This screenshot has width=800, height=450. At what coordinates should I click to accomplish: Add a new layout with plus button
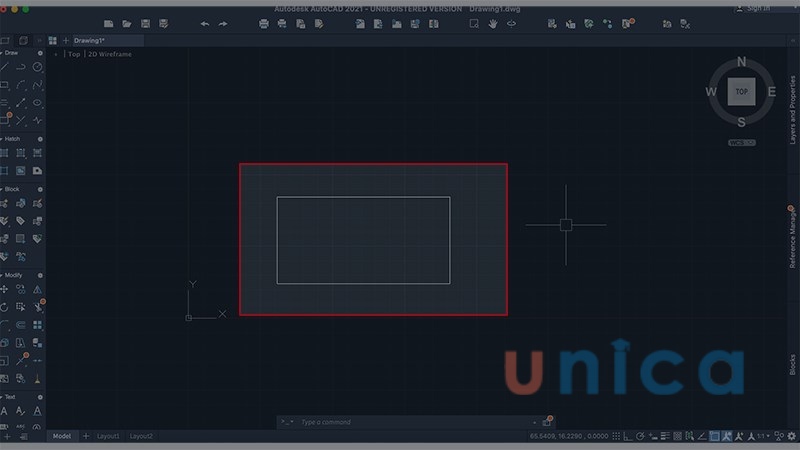(86, 436)
